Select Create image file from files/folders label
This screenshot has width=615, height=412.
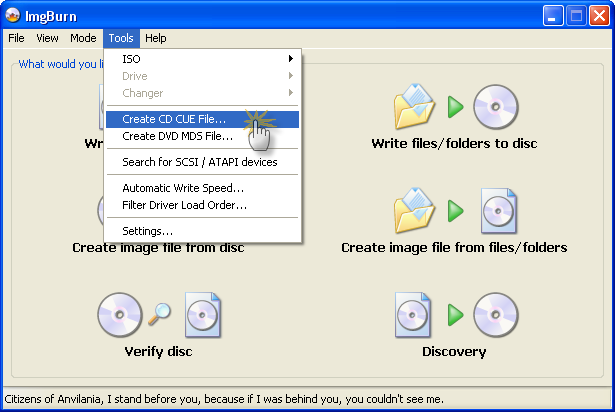click(454, 248)
